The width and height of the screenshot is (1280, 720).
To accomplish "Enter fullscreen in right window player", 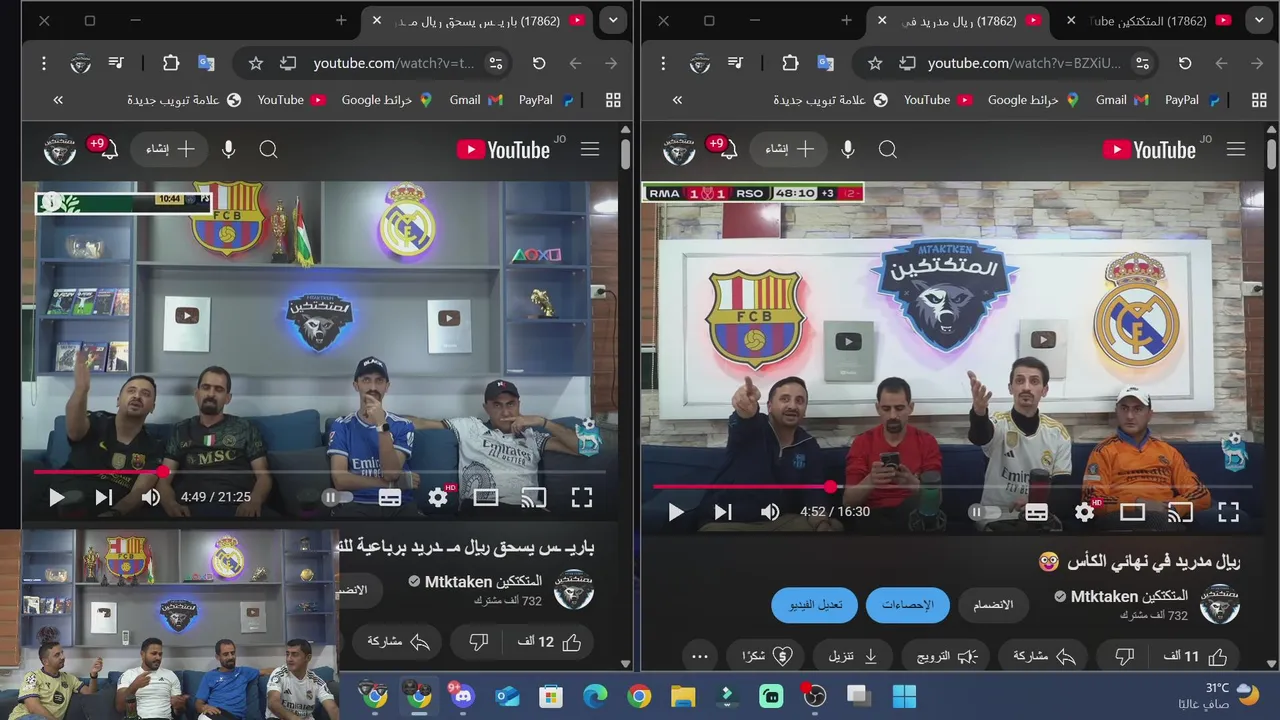I will coord(1228,512).
